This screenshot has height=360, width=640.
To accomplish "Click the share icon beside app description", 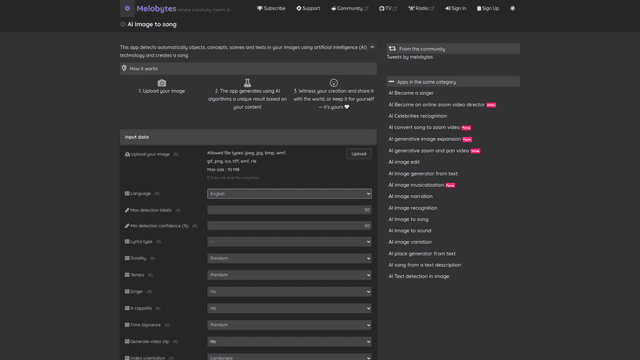I will click(372, 47).
